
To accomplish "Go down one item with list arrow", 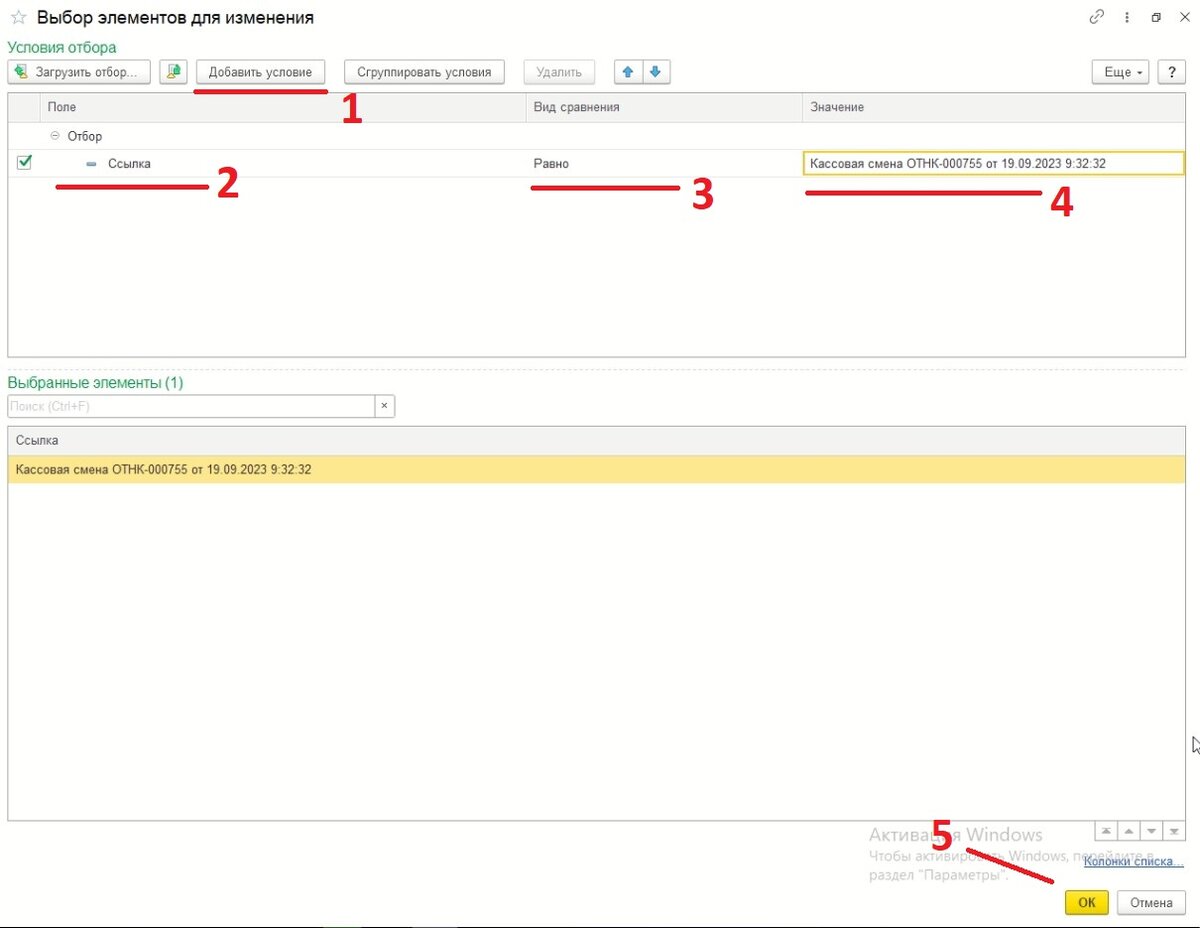I will coord(1151,831).
